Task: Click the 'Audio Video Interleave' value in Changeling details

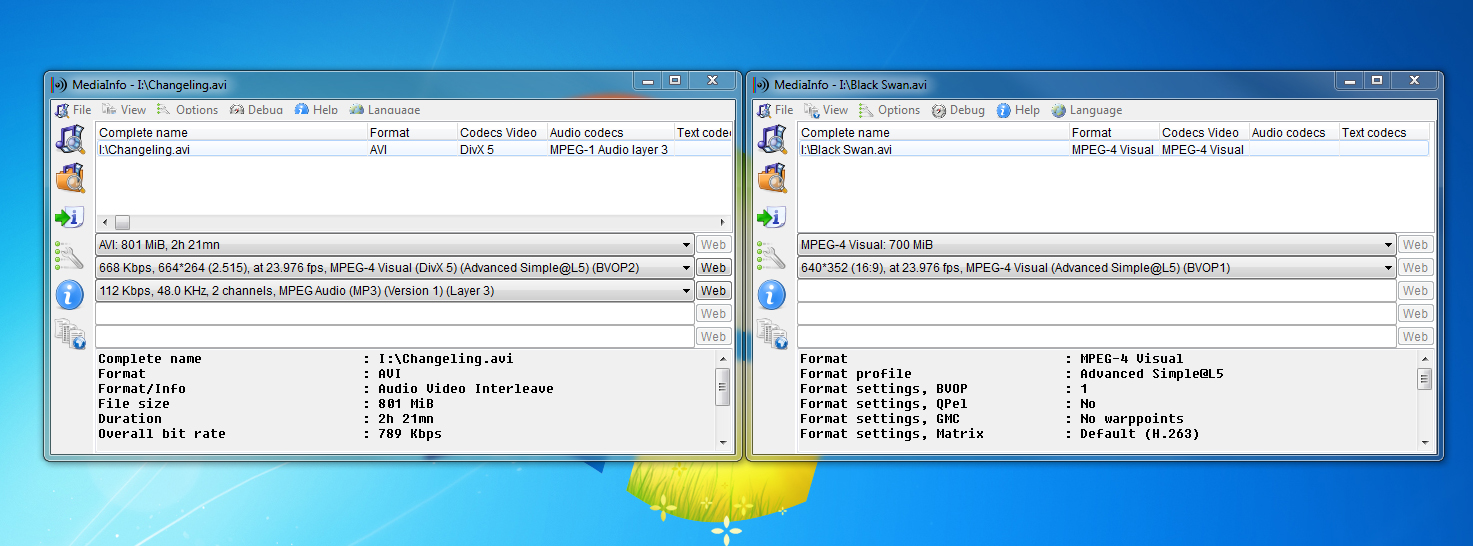Action: (x=465, y=389)
